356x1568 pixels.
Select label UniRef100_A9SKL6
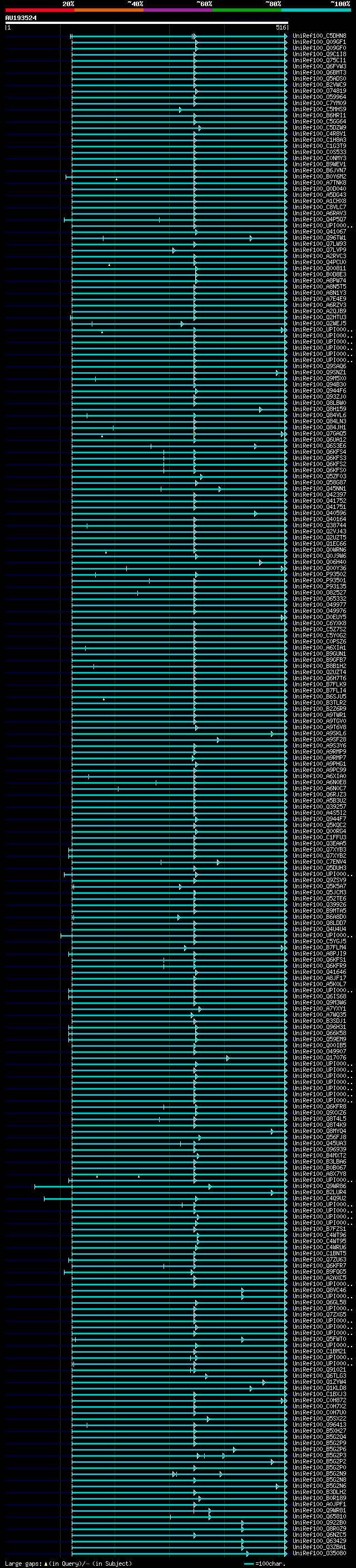319,734
